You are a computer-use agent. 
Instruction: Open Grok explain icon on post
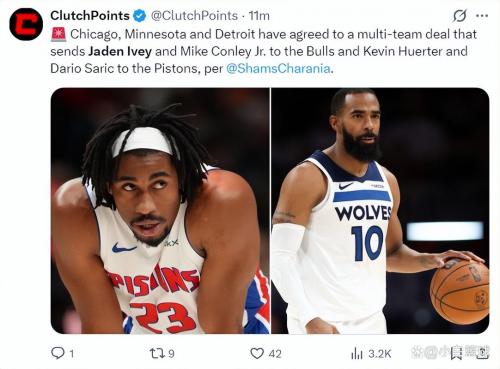click(460, 16)
